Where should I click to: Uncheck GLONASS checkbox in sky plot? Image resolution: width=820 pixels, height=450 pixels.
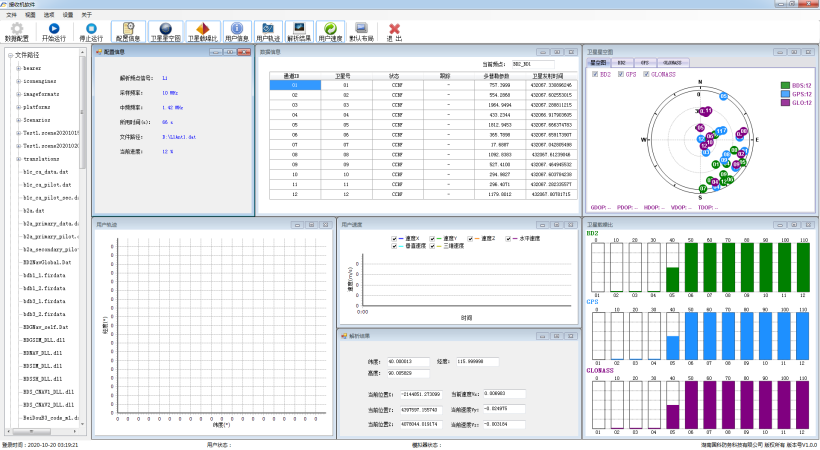tap(646, 74)
